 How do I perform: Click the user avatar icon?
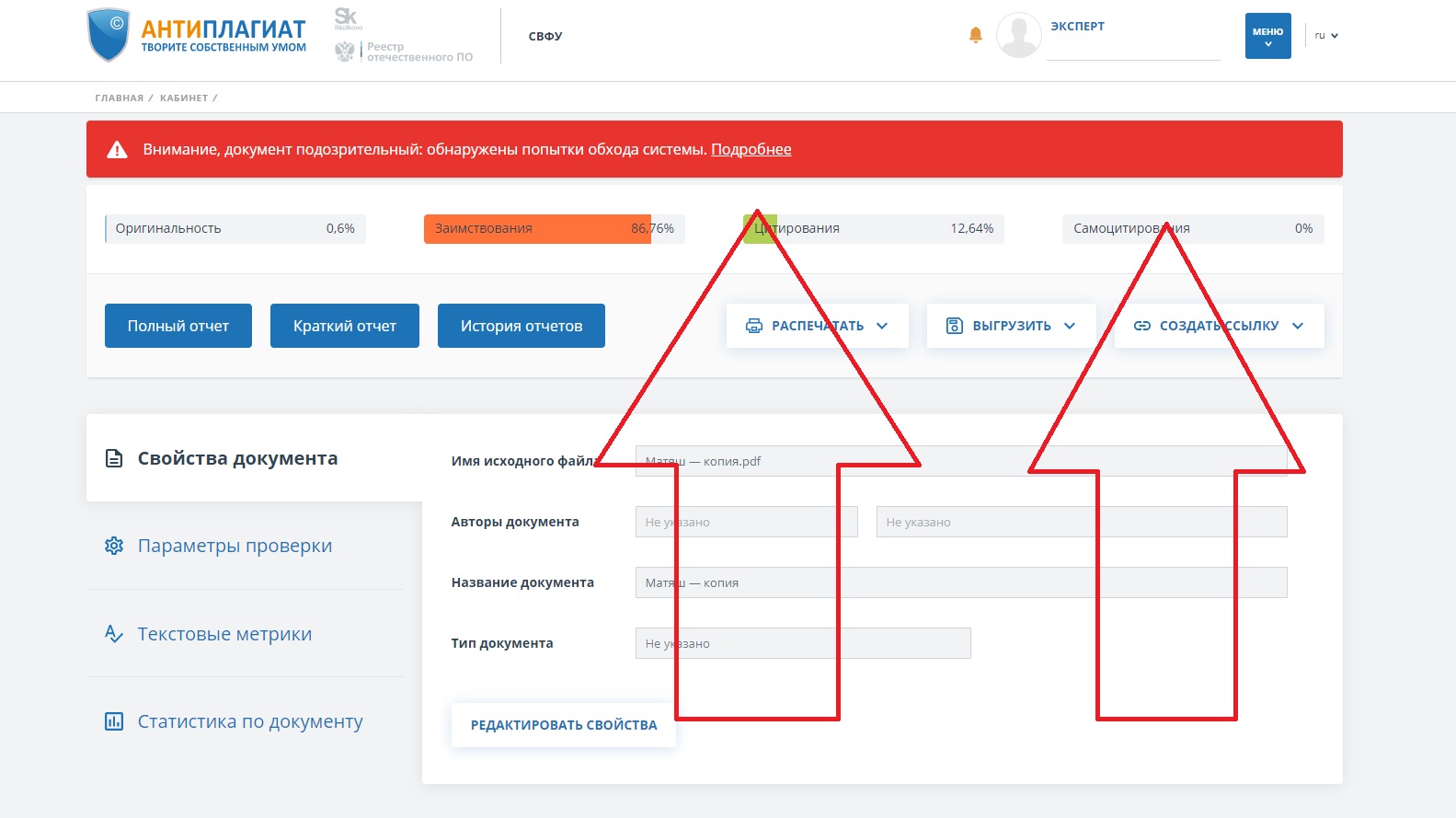1018,35
